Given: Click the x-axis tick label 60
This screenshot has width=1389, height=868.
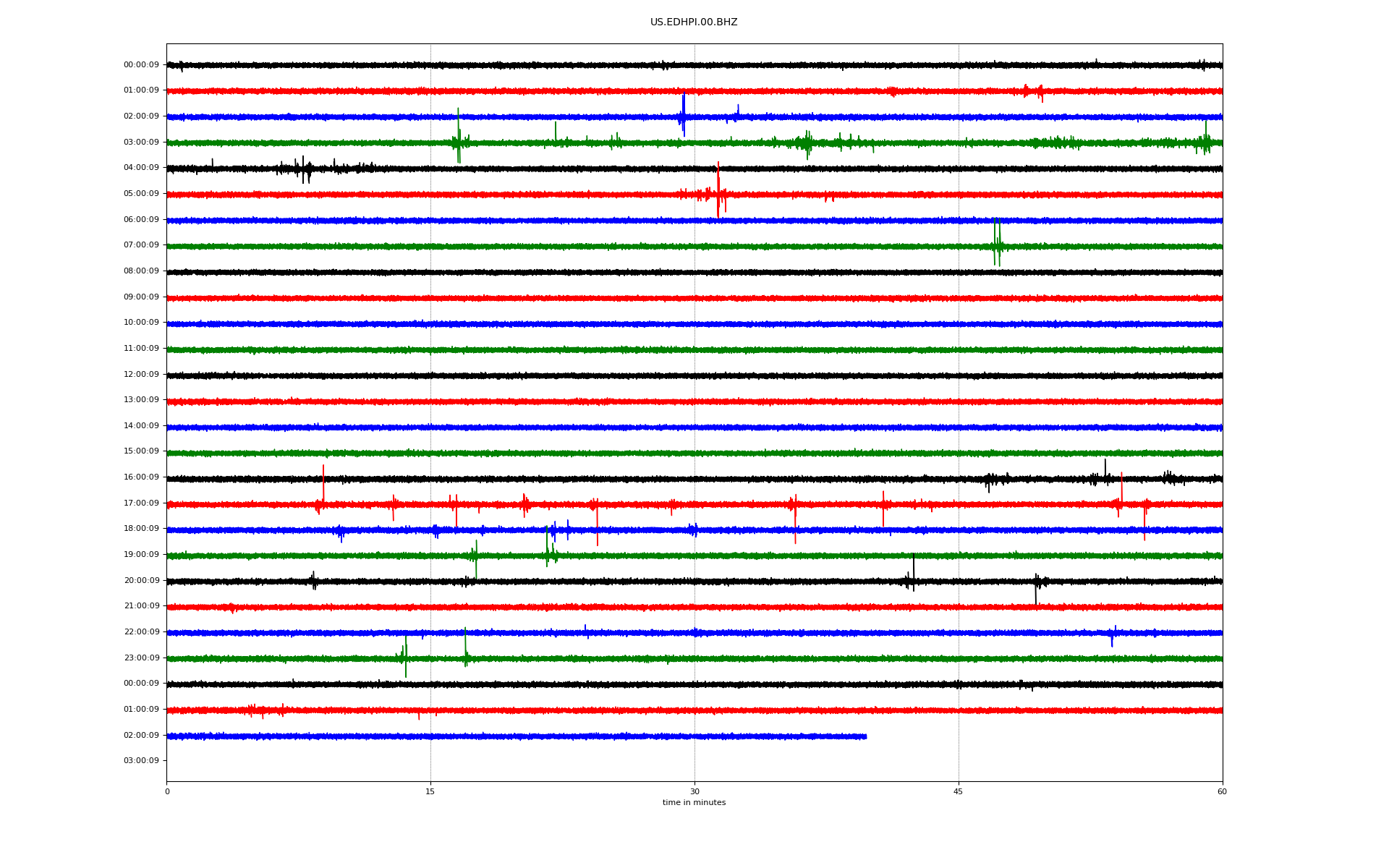Looking at the screenshot, I should point(1222,791).
